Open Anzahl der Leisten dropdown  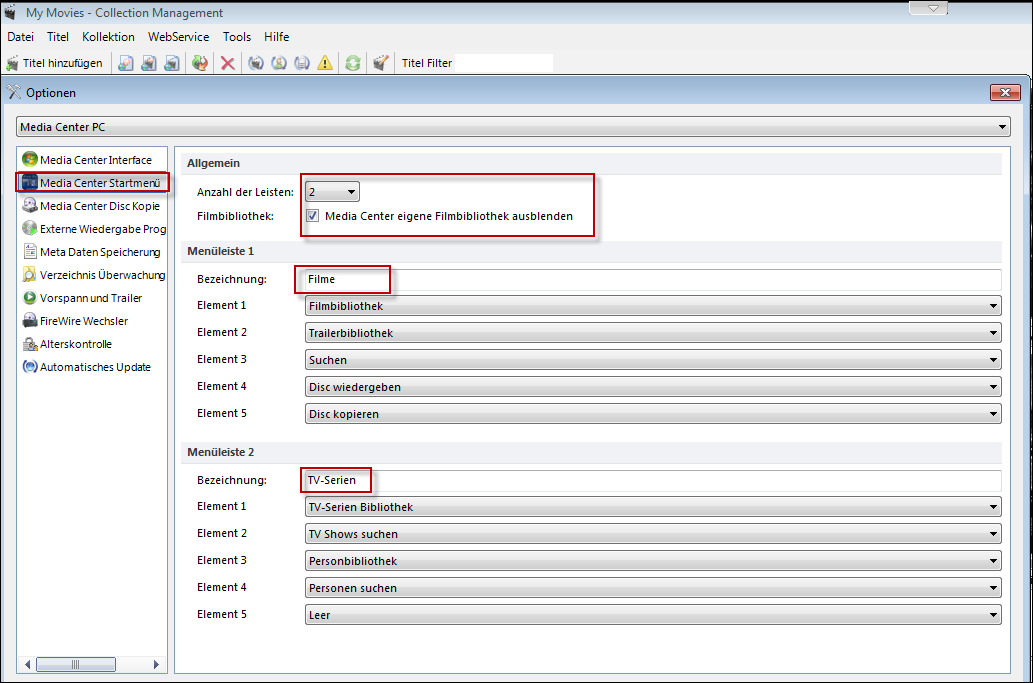click(x=333, y=192)
